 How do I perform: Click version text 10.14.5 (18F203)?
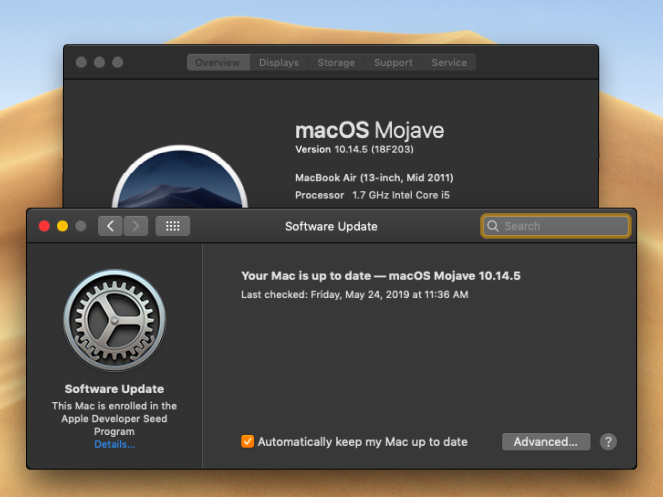click(x=354, y=149)
